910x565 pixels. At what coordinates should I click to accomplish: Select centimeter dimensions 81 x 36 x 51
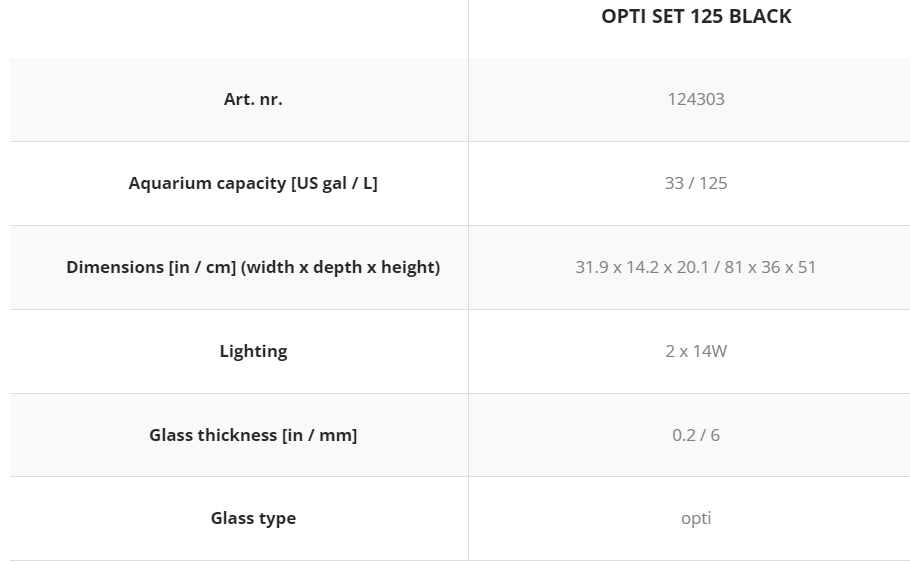tap(771, 267)
